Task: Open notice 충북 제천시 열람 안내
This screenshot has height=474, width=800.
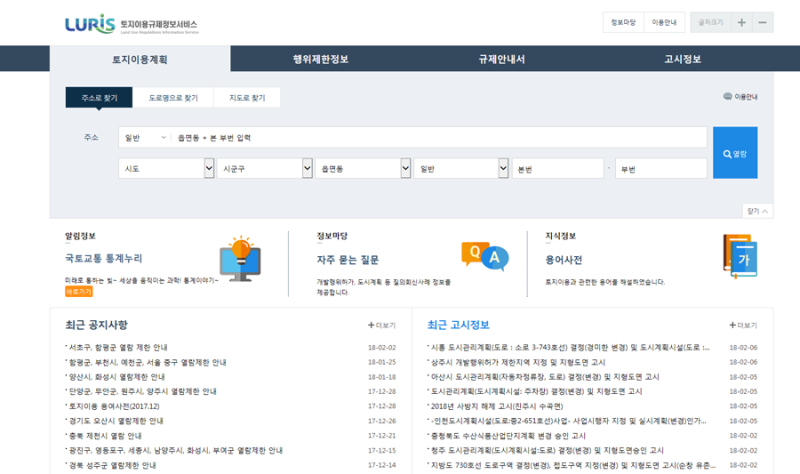Action: [105, 436]
